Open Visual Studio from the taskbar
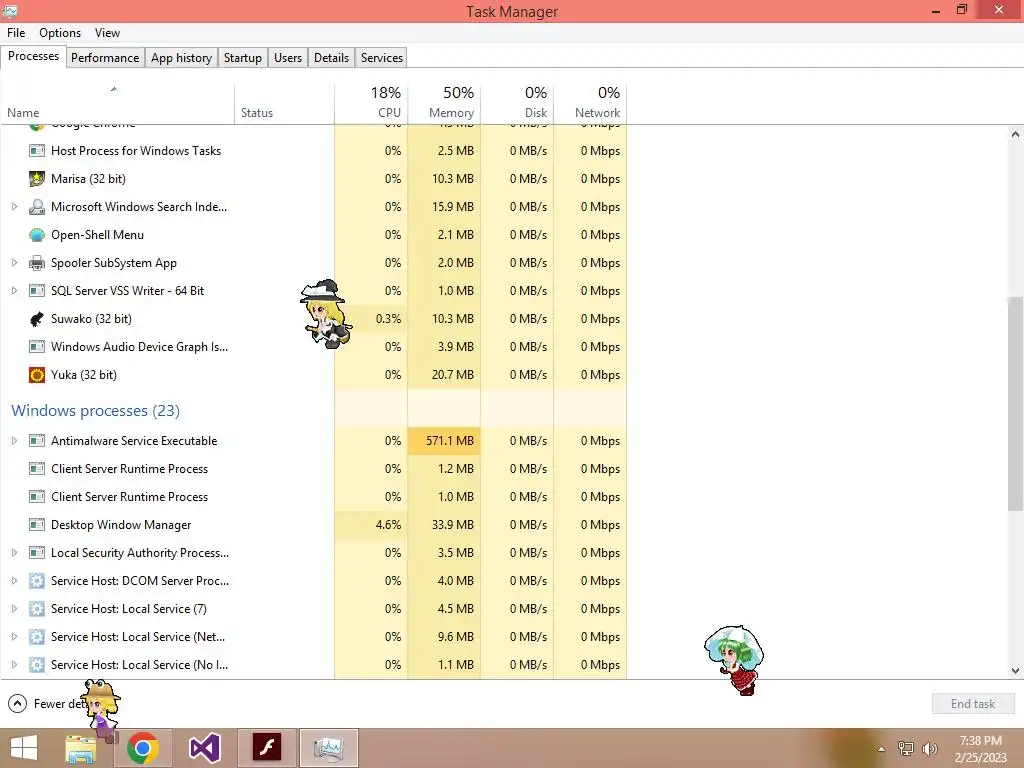This screenshot has height=768, width=1024. point(204,748)
